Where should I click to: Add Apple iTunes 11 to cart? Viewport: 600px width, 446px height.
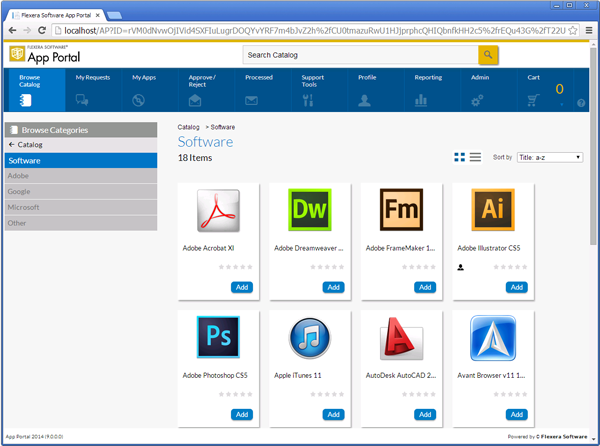point(333,415)
